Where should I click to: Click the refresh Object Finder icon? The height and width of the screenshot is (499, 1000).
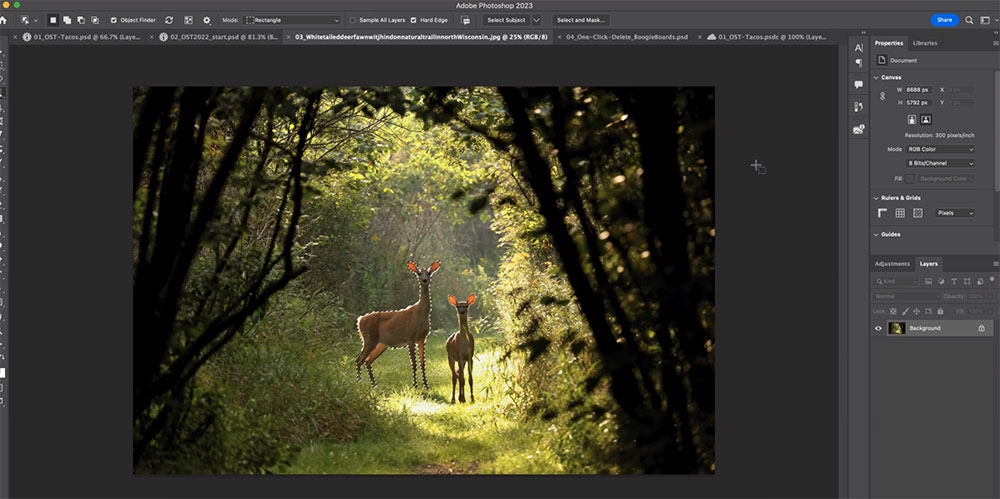pos(169,19)
